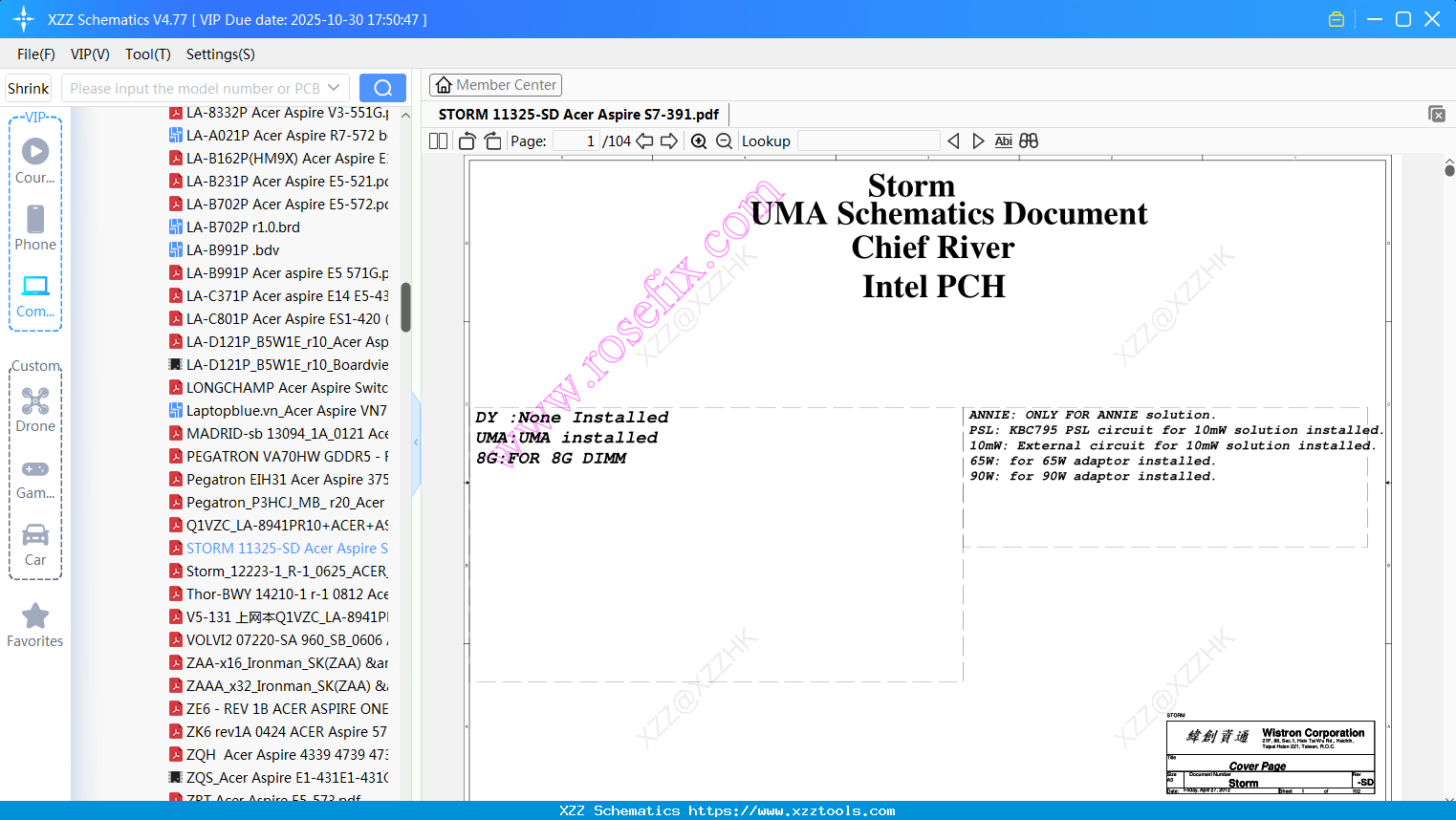
Task: Open LA-D121P_B5W1E_r10_Boardview file
Action: coord(279,365)
